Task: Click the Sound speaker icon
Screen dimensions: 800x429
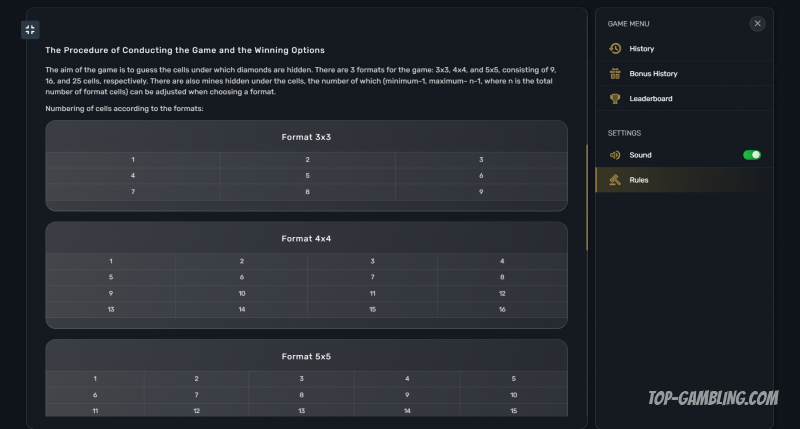Action: pyautogui.click(x=615, y=155)
